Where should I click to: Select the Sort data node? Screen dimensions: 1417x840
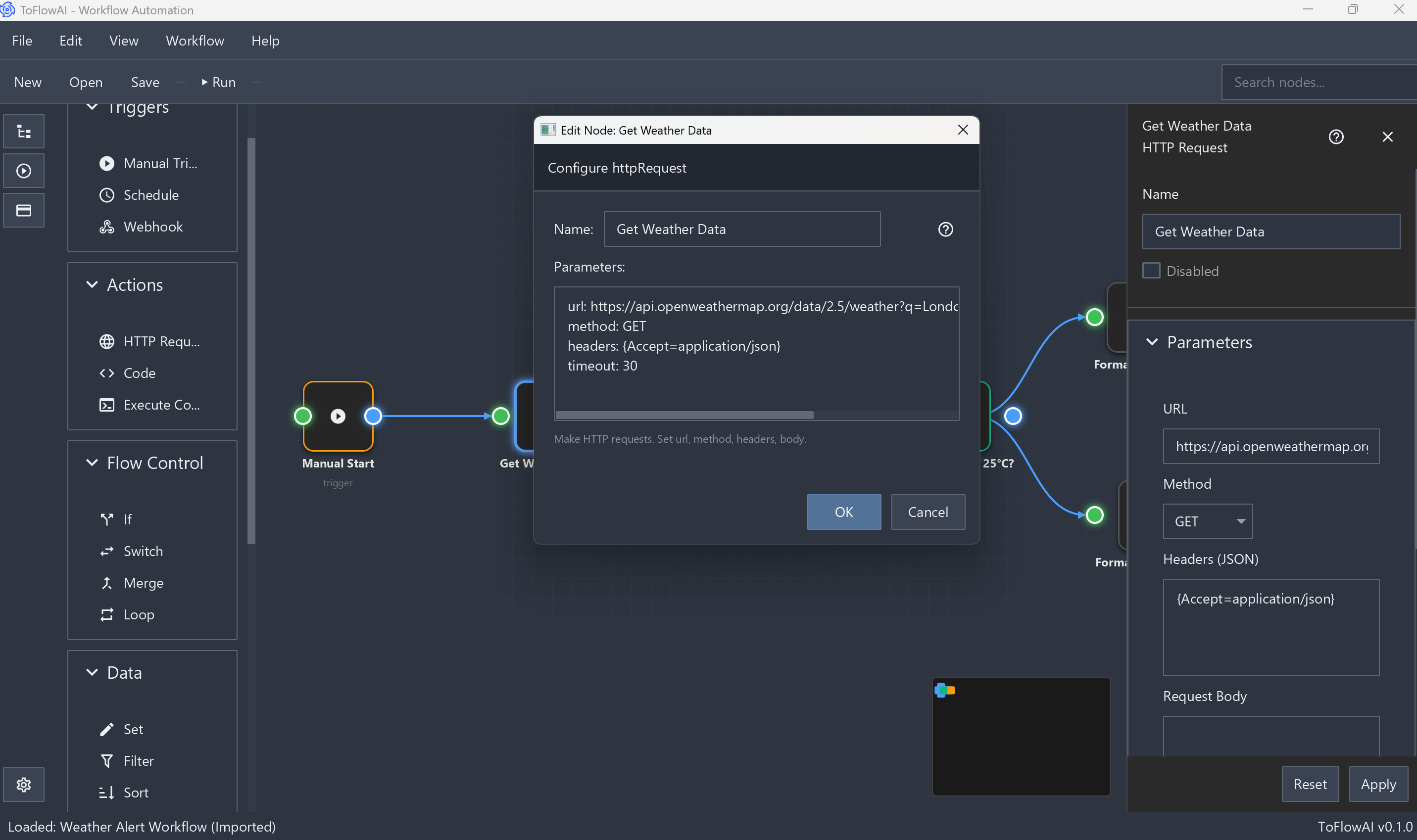pyautogui.click(x=135, y=792)
